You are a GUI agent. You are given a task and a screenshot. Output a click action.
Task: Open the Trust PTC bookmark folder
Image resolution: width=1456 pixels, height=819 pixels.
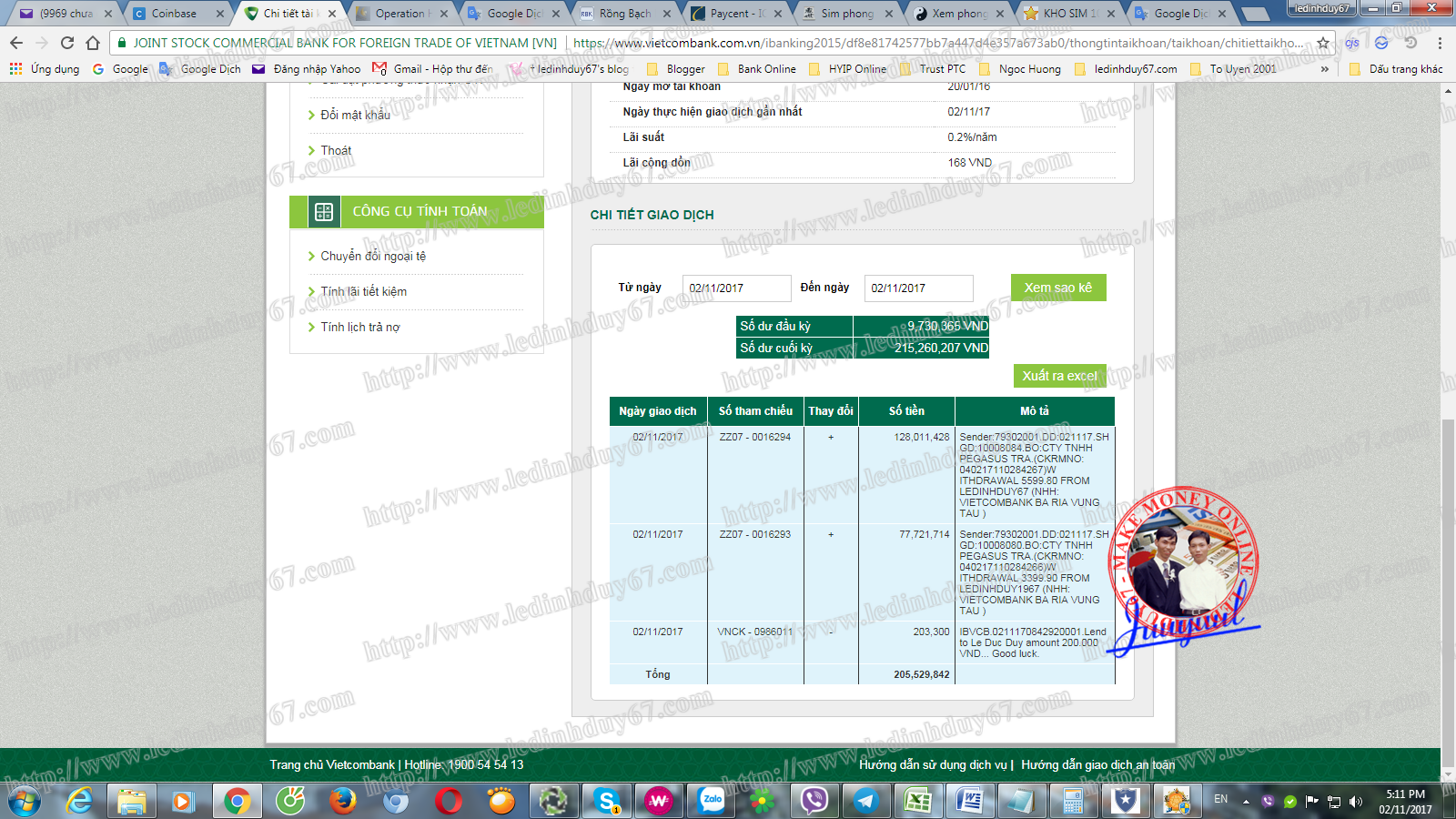[x=934, y=69]
